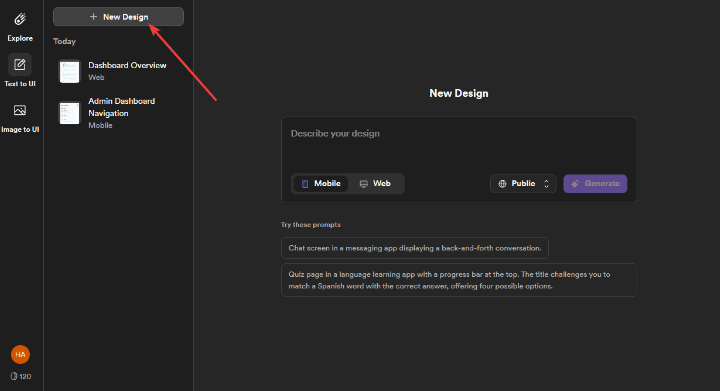Check the 120 credits counter
Screen dimensions: 720x391
[x=21, y=376]
